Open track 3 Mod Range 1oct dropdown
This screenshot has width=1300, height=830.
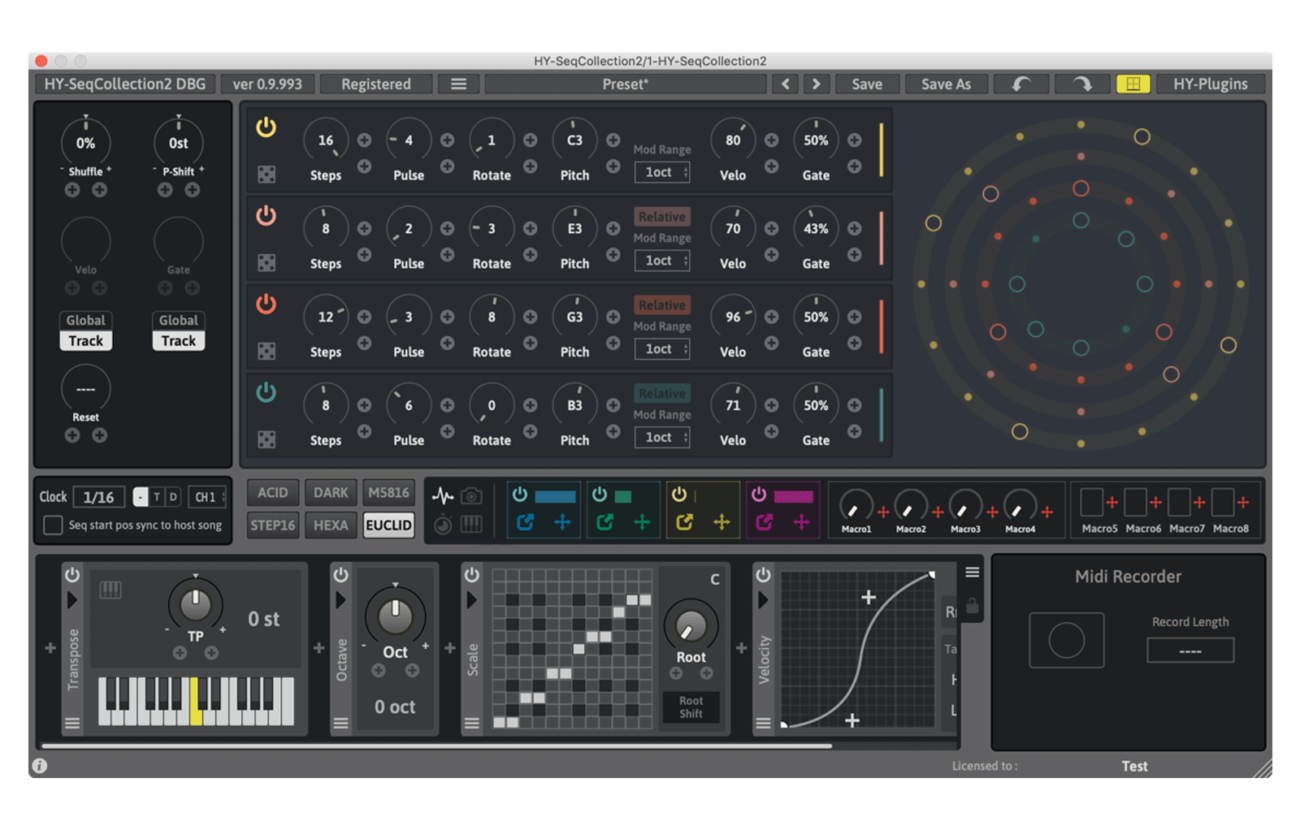click(x=662, y=349)
